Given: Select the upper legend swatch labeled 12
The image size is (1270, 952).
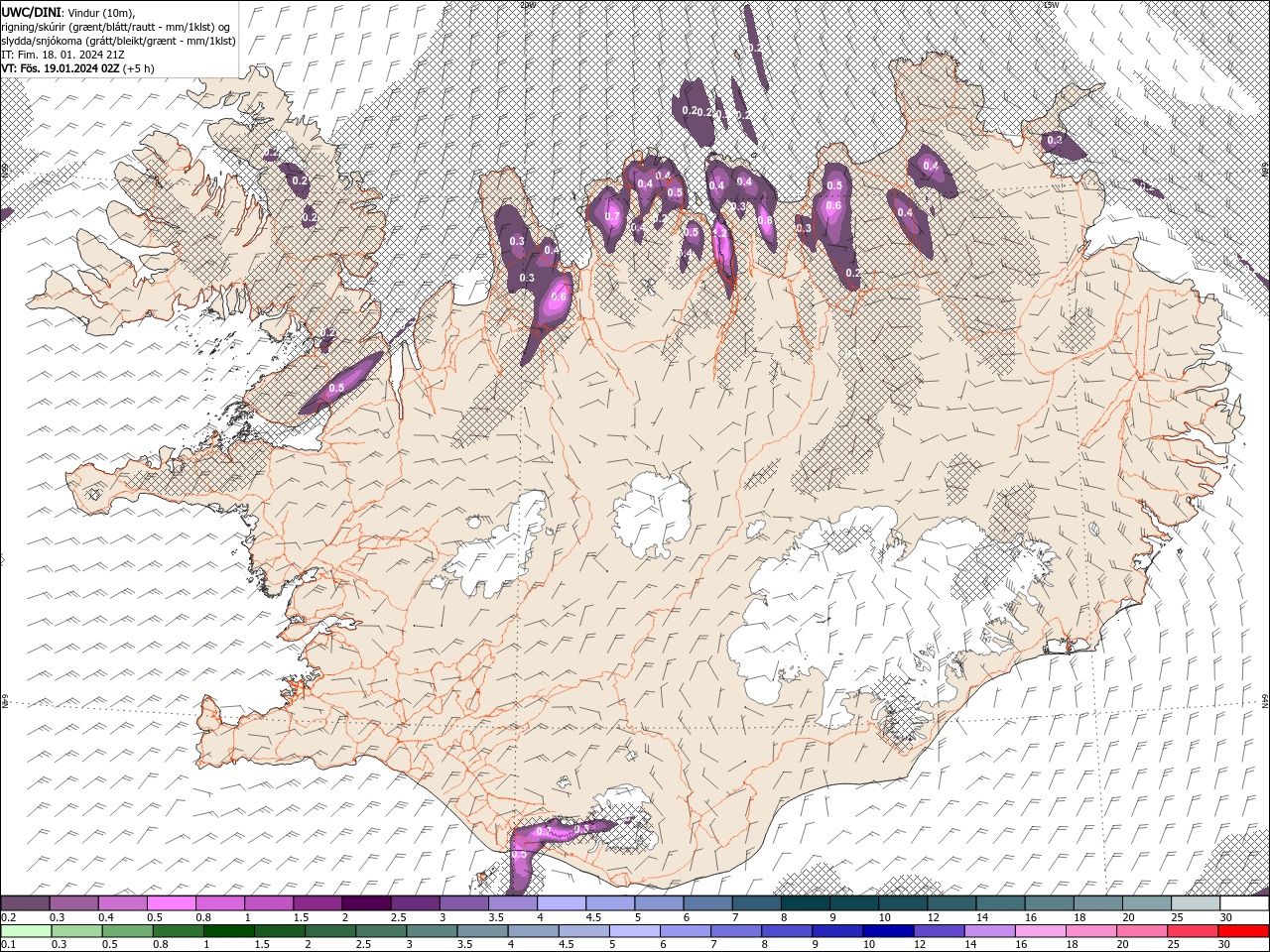Looking at the screenshot, I should coord(952,903).
